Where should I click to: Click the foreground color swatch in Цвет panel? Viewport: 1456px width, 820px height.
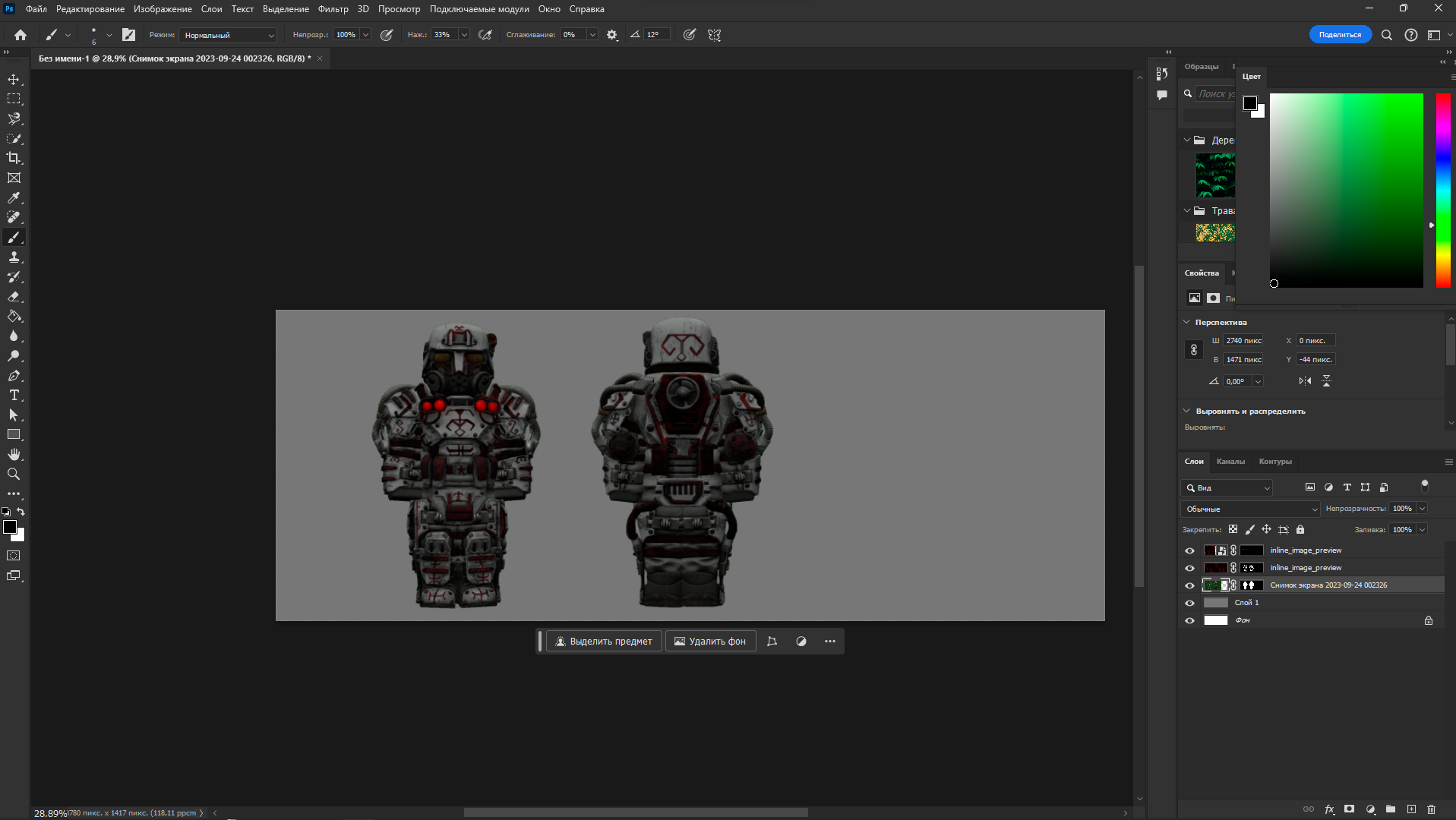(1249, 103)
